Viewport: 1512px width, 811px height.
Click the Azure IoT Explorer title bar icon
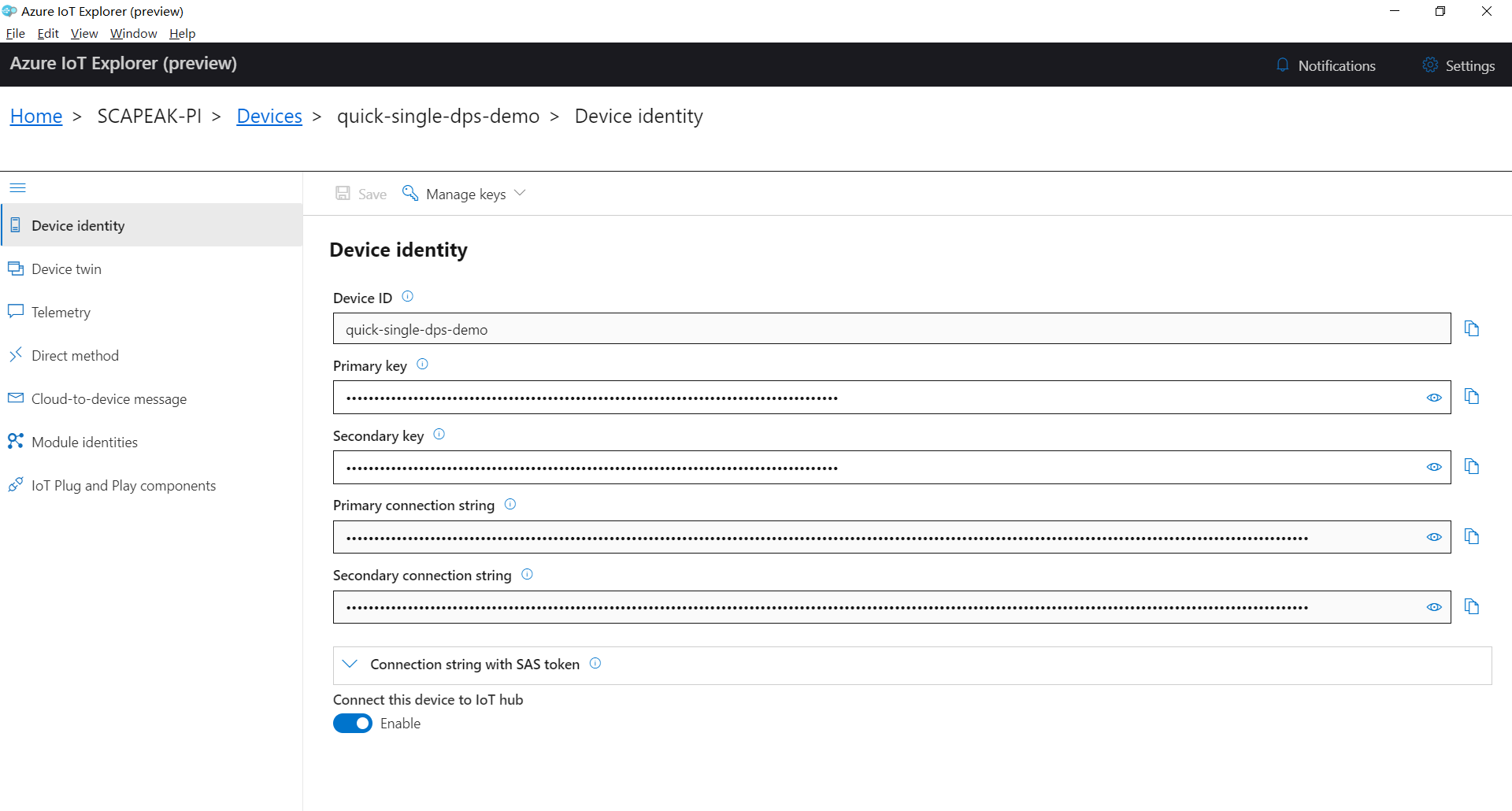tap(9, 11)
